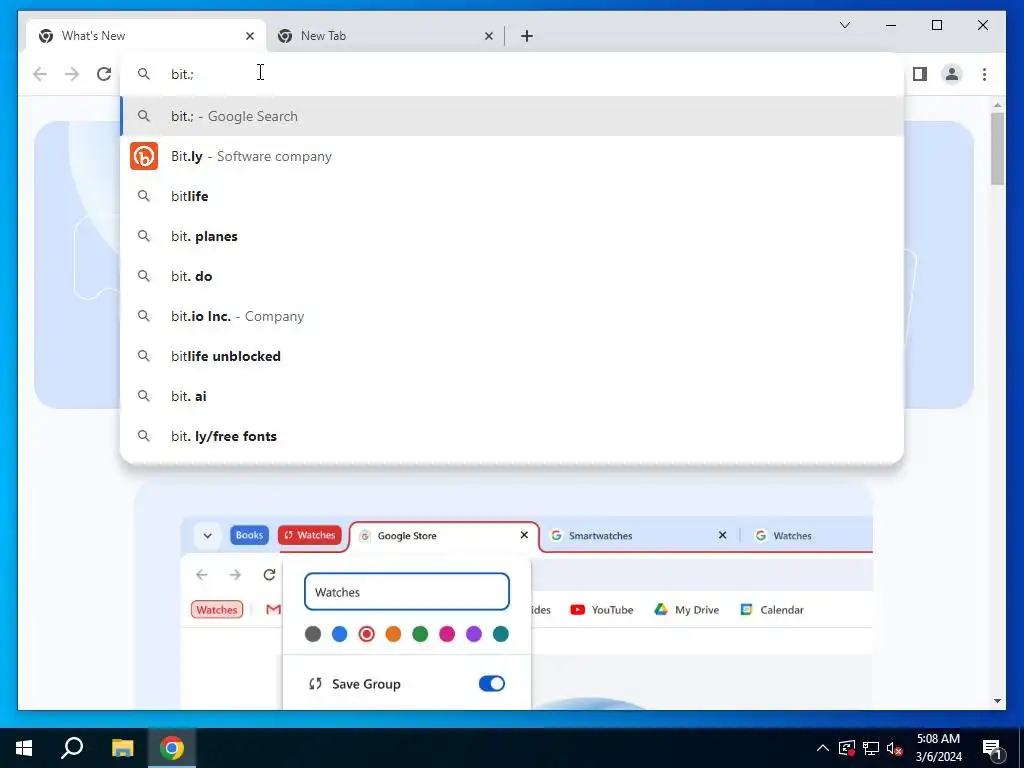
Task: Open the notification center icon
Action: [x=992, y=749]
